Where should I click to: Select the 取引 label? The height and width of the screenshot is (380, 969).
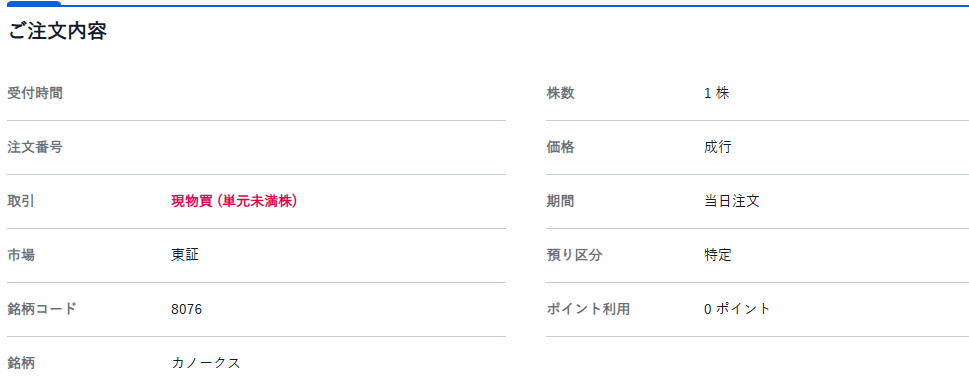pyautogui.click(x=21, y=201)
